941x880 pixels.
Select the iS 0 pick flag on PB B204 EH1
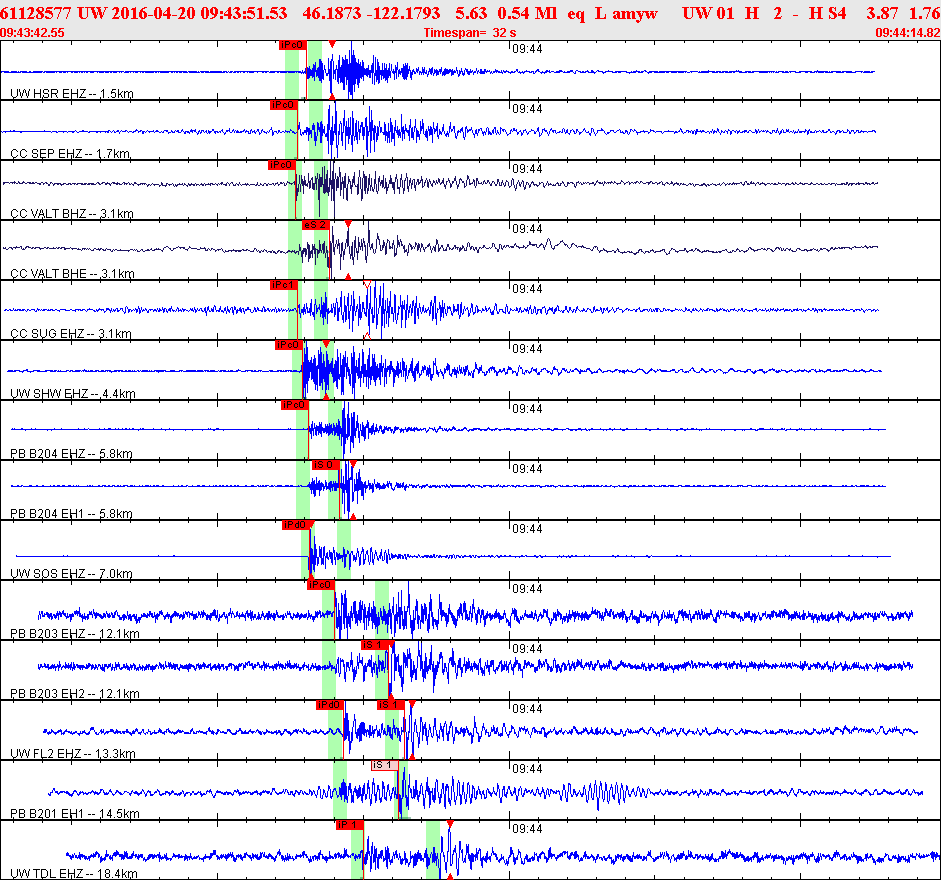[325, 465]
